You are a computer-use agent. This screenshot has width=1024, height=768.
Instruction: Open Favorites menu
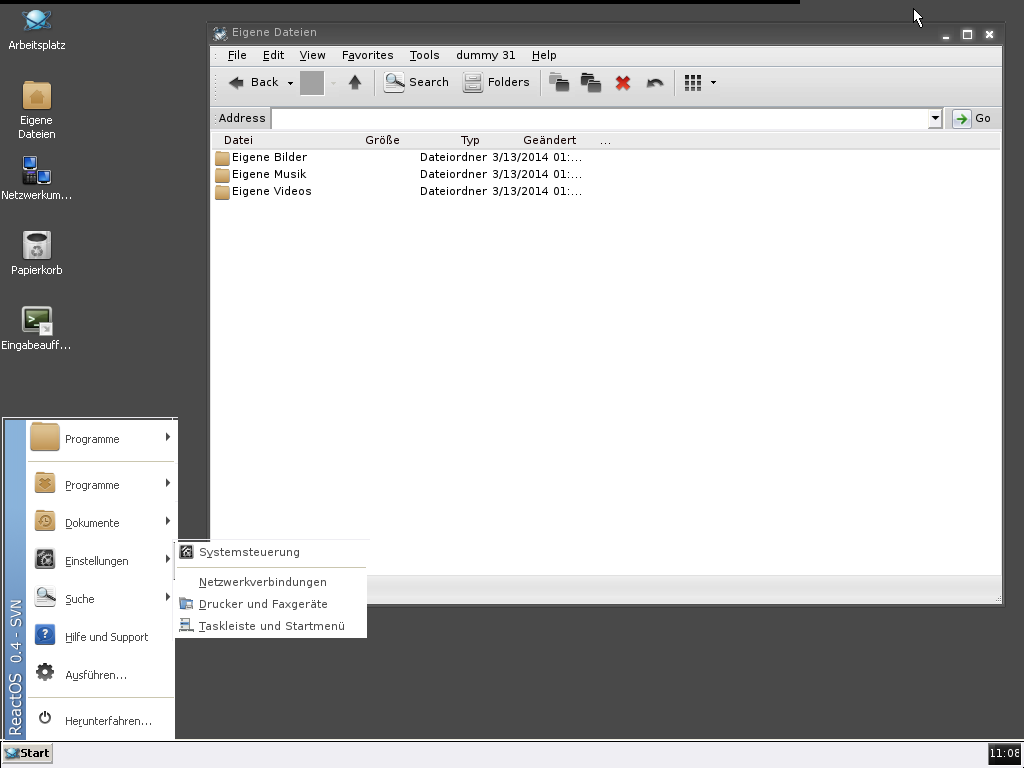coord(368,56)
